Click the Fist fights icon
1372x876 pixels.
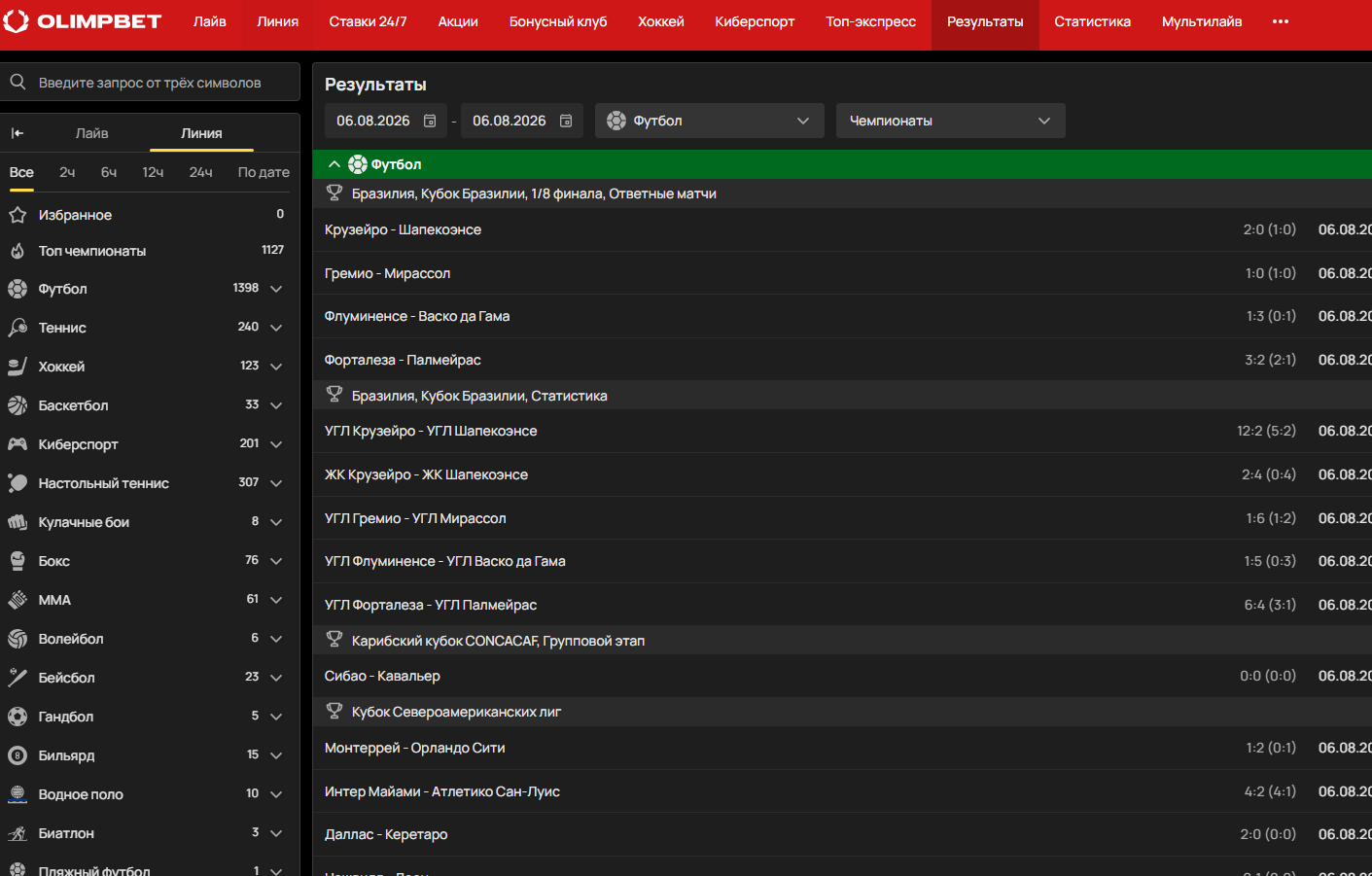point(18,522)
